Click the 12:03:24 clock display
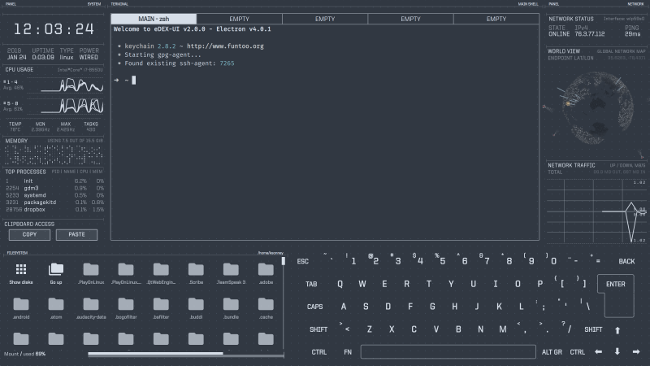 tap(54, 29)
